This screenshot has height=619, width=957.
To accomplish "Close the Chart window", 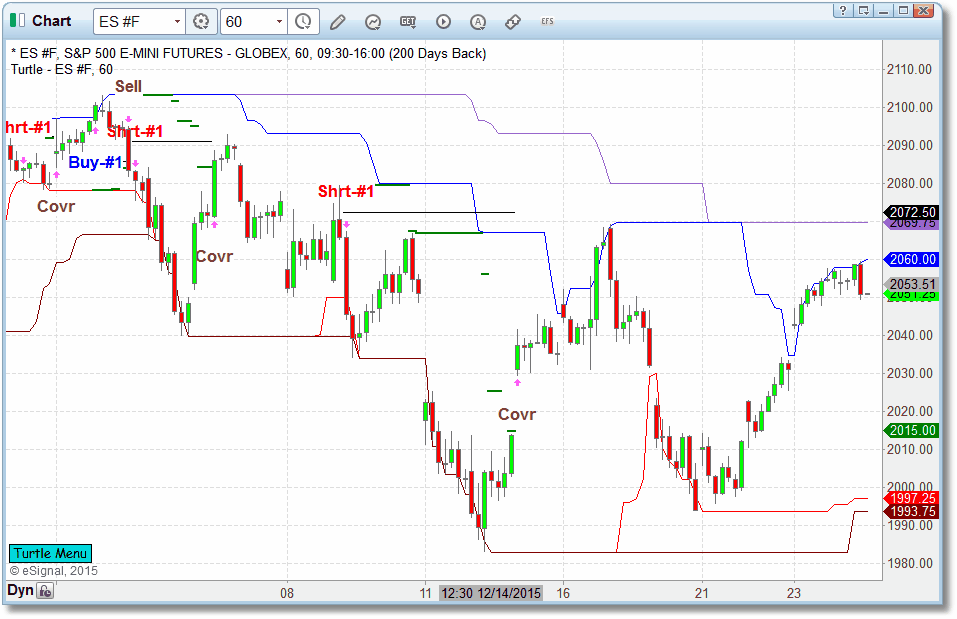I will pos(924,10).
